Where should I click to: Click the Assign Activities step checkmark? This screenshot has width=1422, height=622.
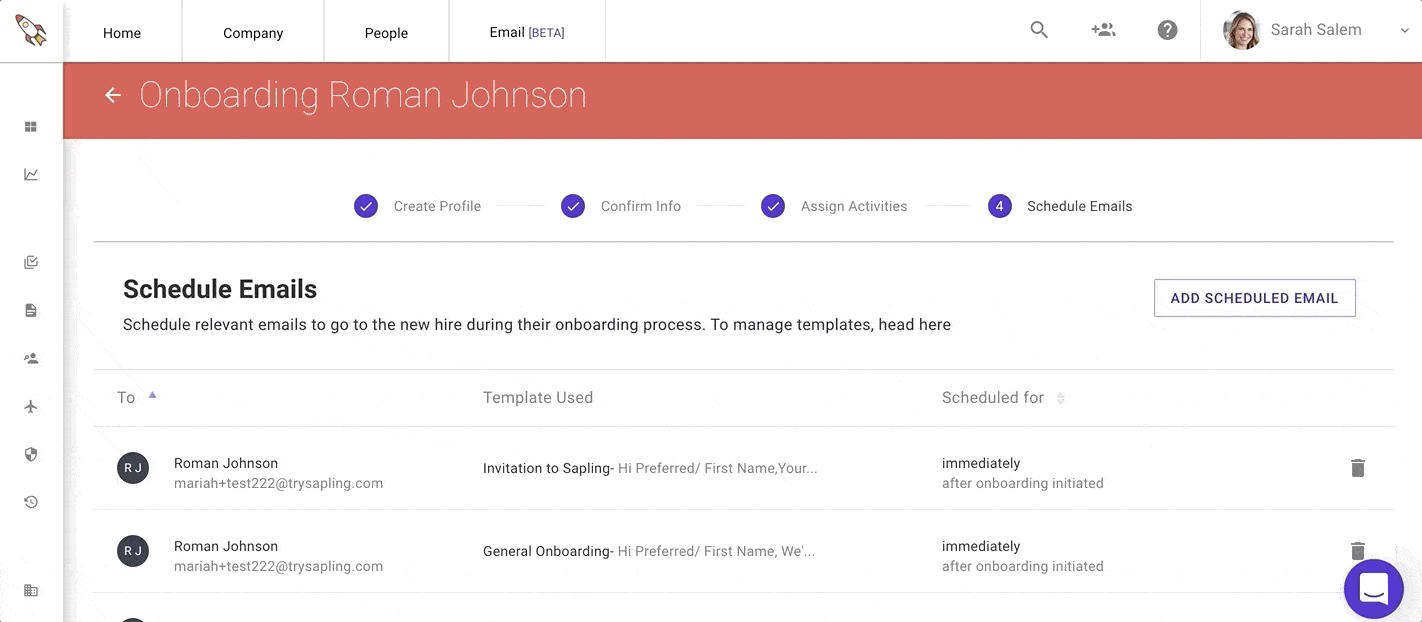click(773, 206)
